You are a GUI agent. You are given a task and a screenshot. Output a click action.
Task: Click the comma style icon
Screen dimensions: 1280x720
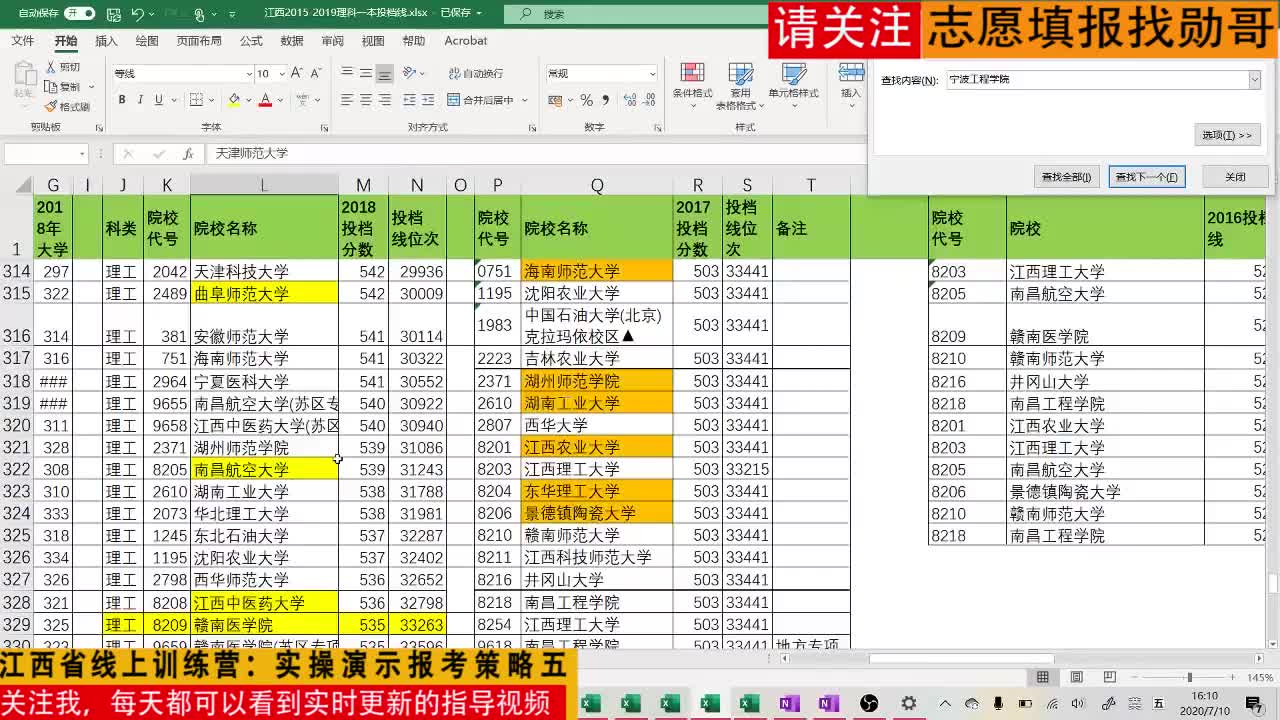tap(605, 100)
